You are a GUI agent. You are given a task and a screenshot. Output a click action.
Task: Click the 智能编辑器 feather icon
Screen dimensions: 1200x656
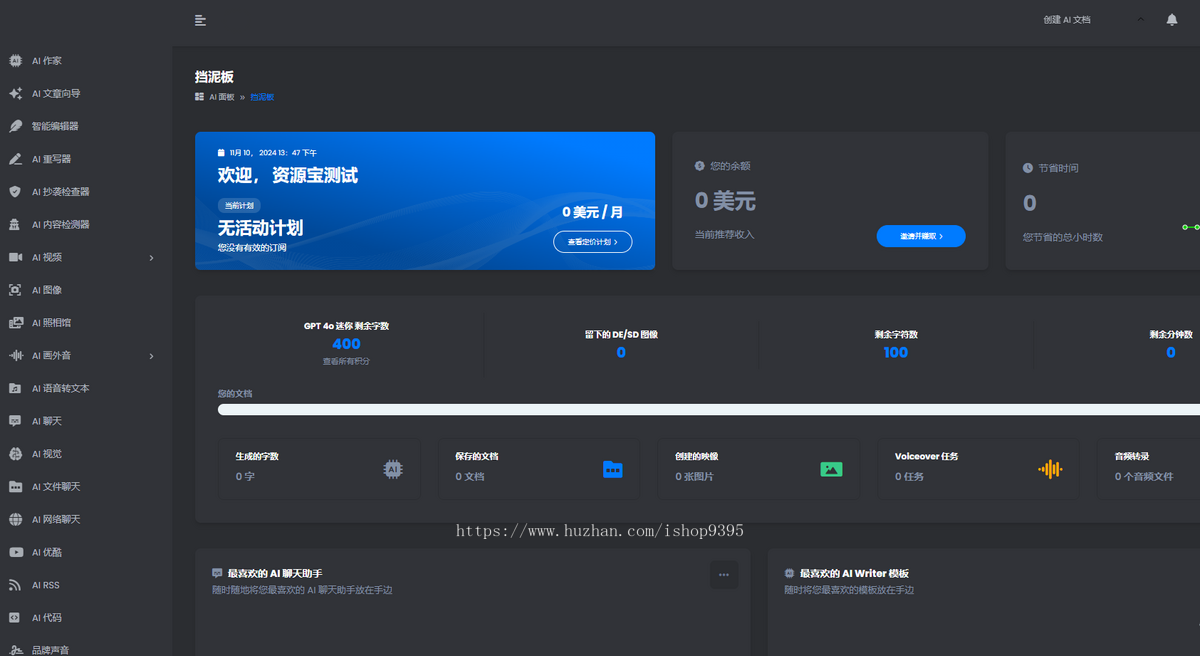point(15,127)
